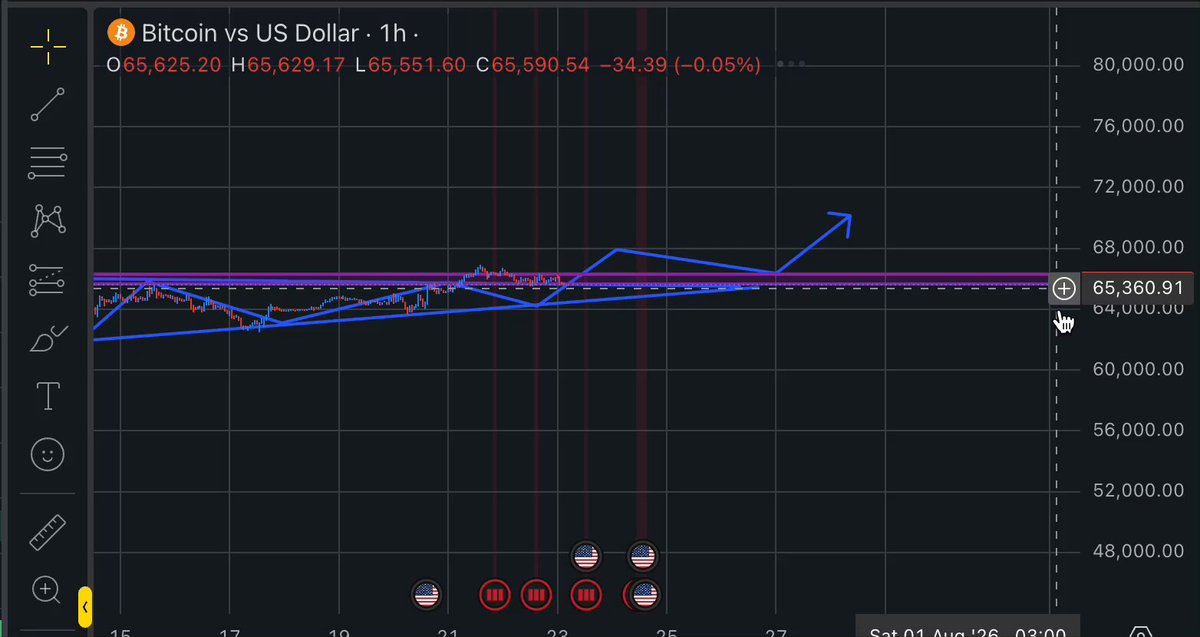1200x637 pixels.
Task: Click the 65,360.91 crosshair price label
Action: pyautogui.click(x=1138, y=288)
